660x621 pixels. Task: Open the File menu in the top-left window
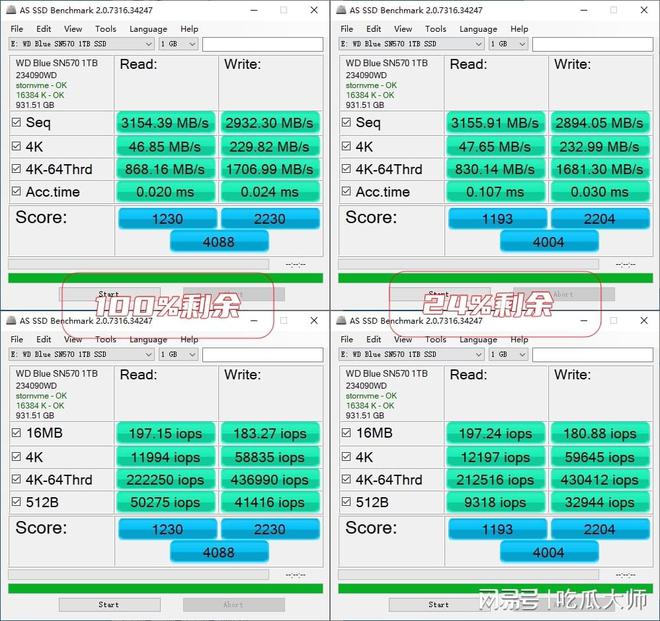point(17,29)
